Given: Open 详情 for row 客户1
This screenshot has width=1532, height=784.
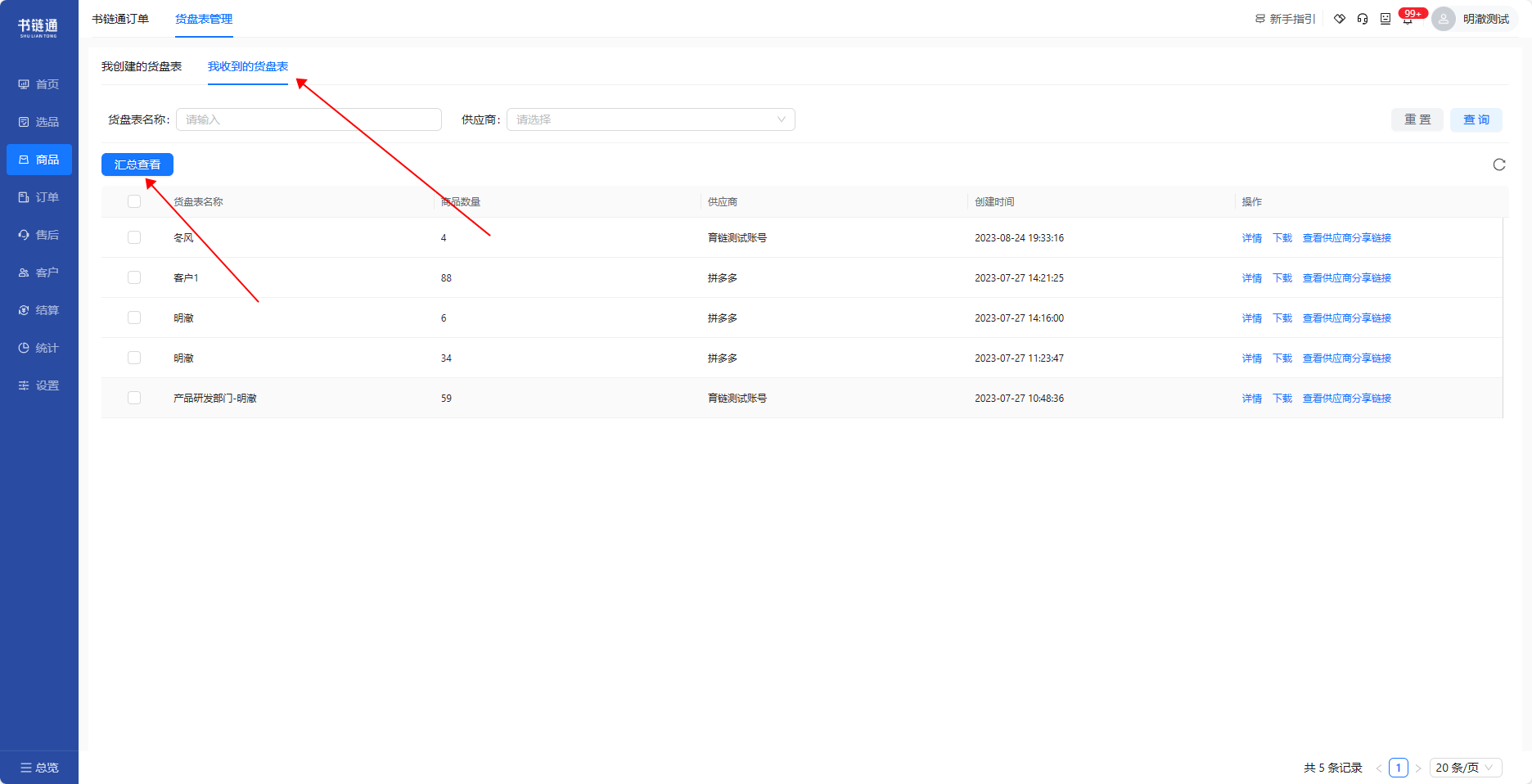Looking at the screenshot, I should [1252, 277].
